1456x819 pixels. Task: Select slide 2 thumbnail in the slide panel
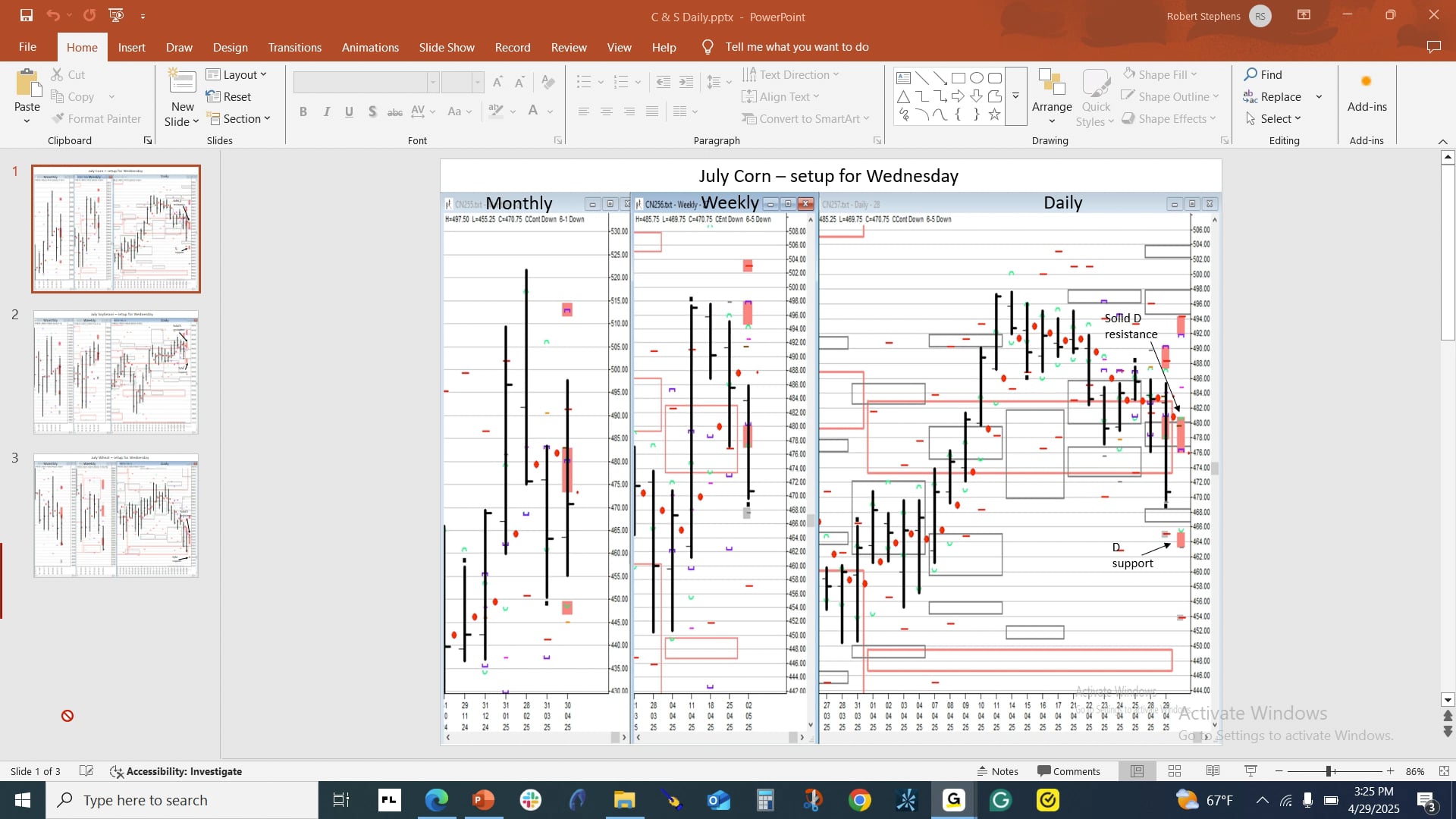pyautogui.click(x=115, y=372)
